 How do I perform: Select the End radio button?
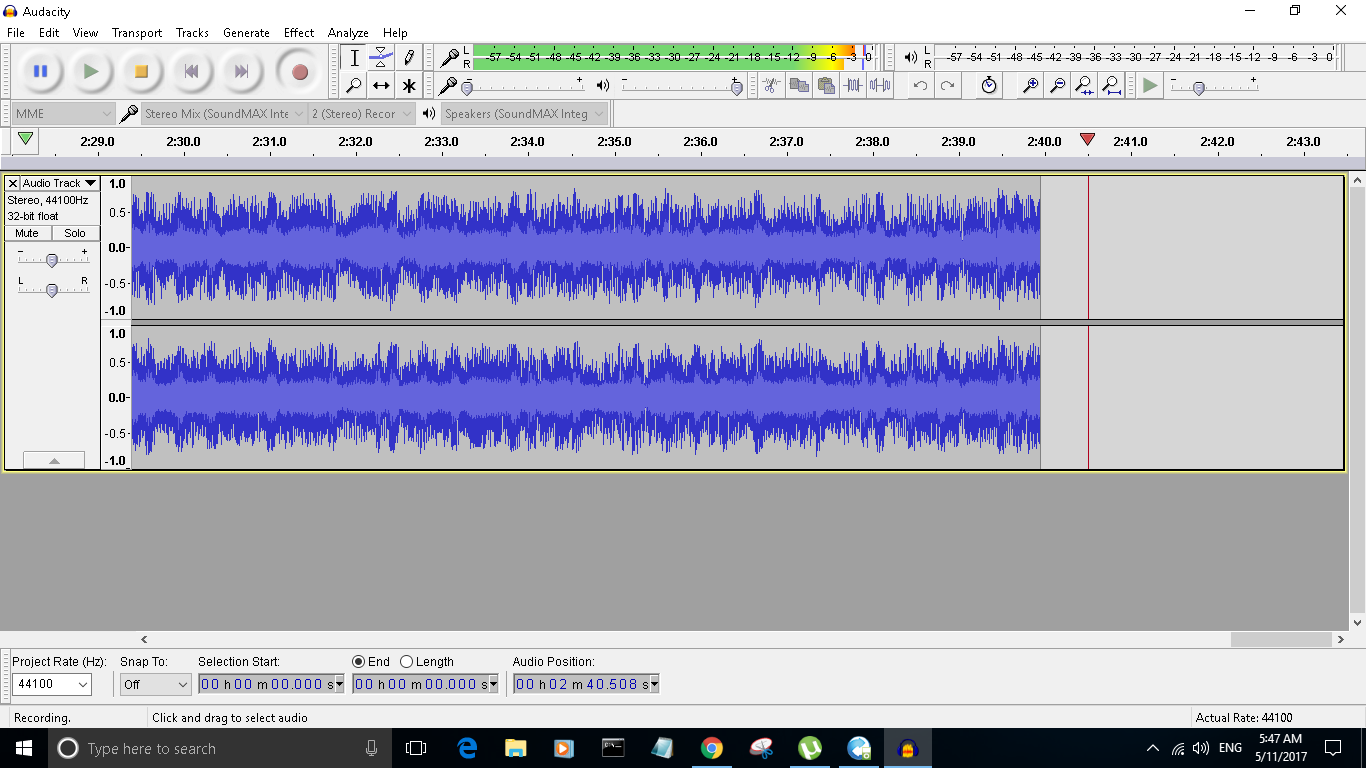[x=358, y=662]
